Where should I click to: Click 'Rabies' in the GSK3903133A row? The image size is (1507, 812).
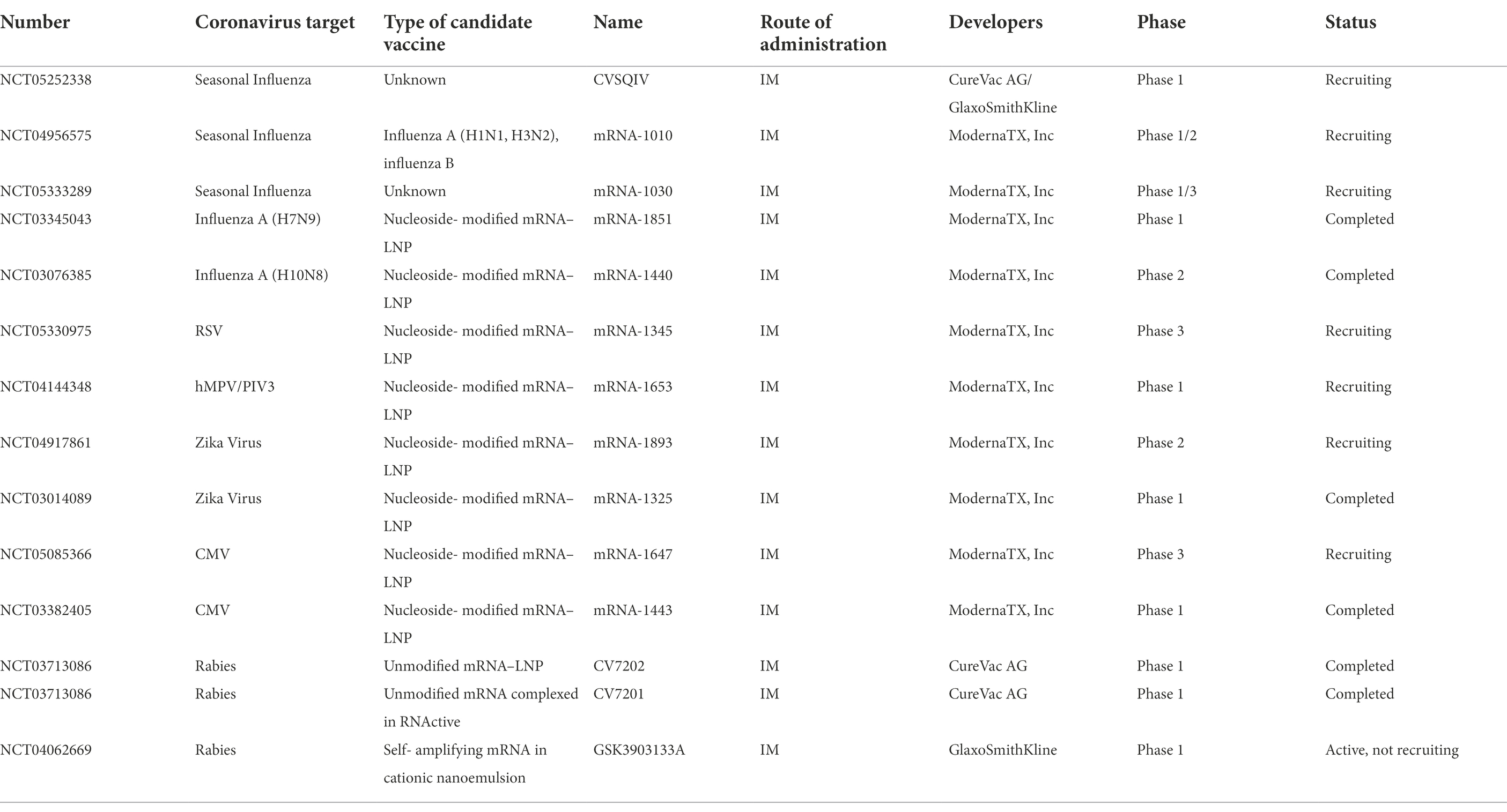[215, 749]
